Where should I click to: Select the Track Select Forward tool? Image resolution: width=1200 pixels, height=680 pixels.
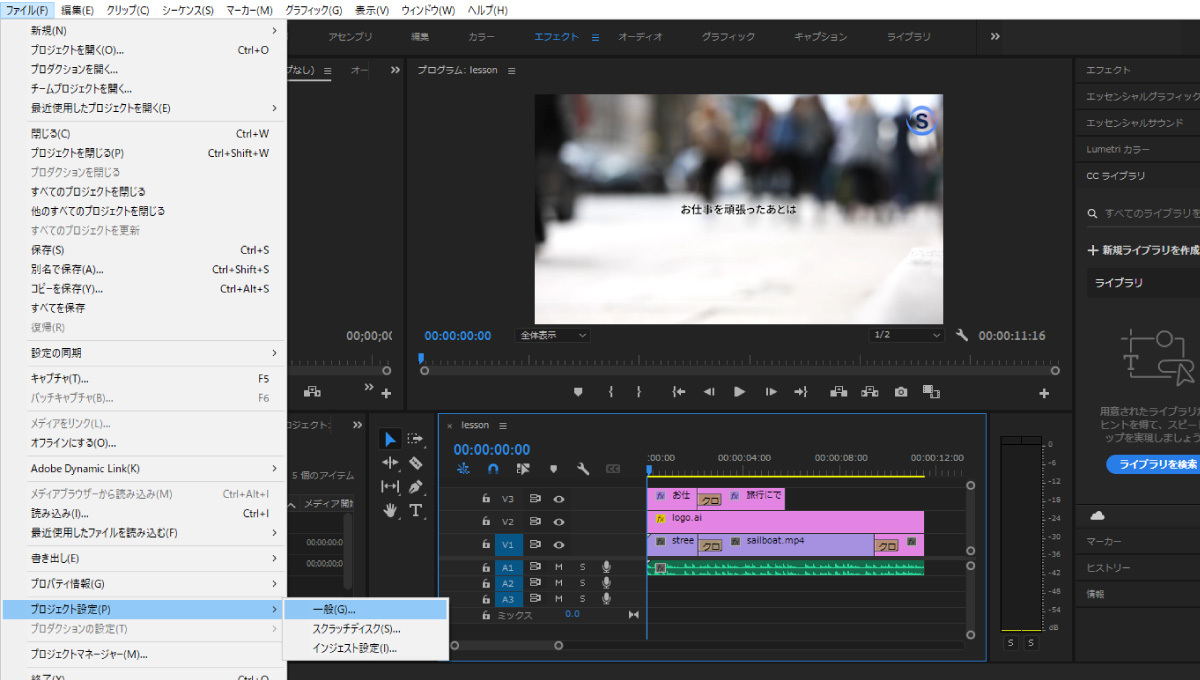pyautogui.click(x=415, y=439)
